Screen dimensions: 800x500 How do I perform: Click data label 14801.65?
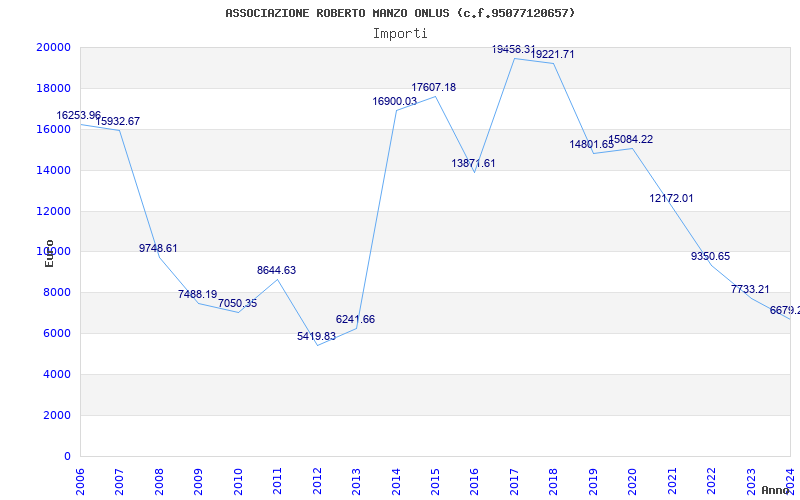coord(592,145)
